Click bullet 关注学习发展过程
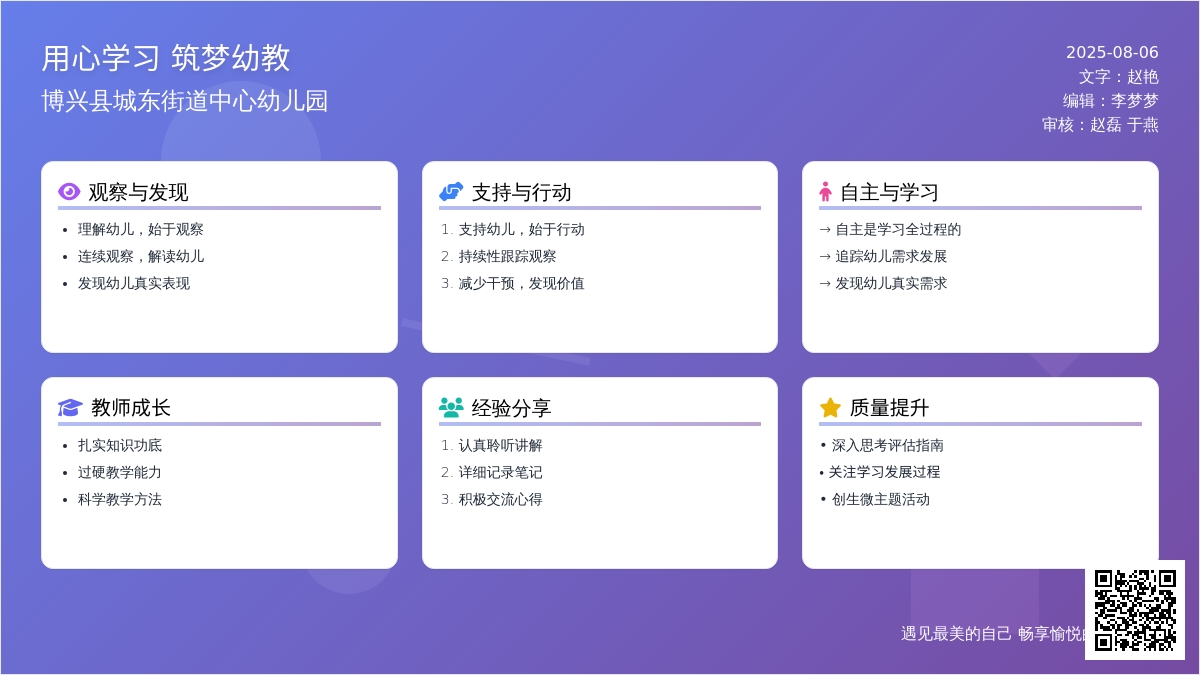 (880, 472)
